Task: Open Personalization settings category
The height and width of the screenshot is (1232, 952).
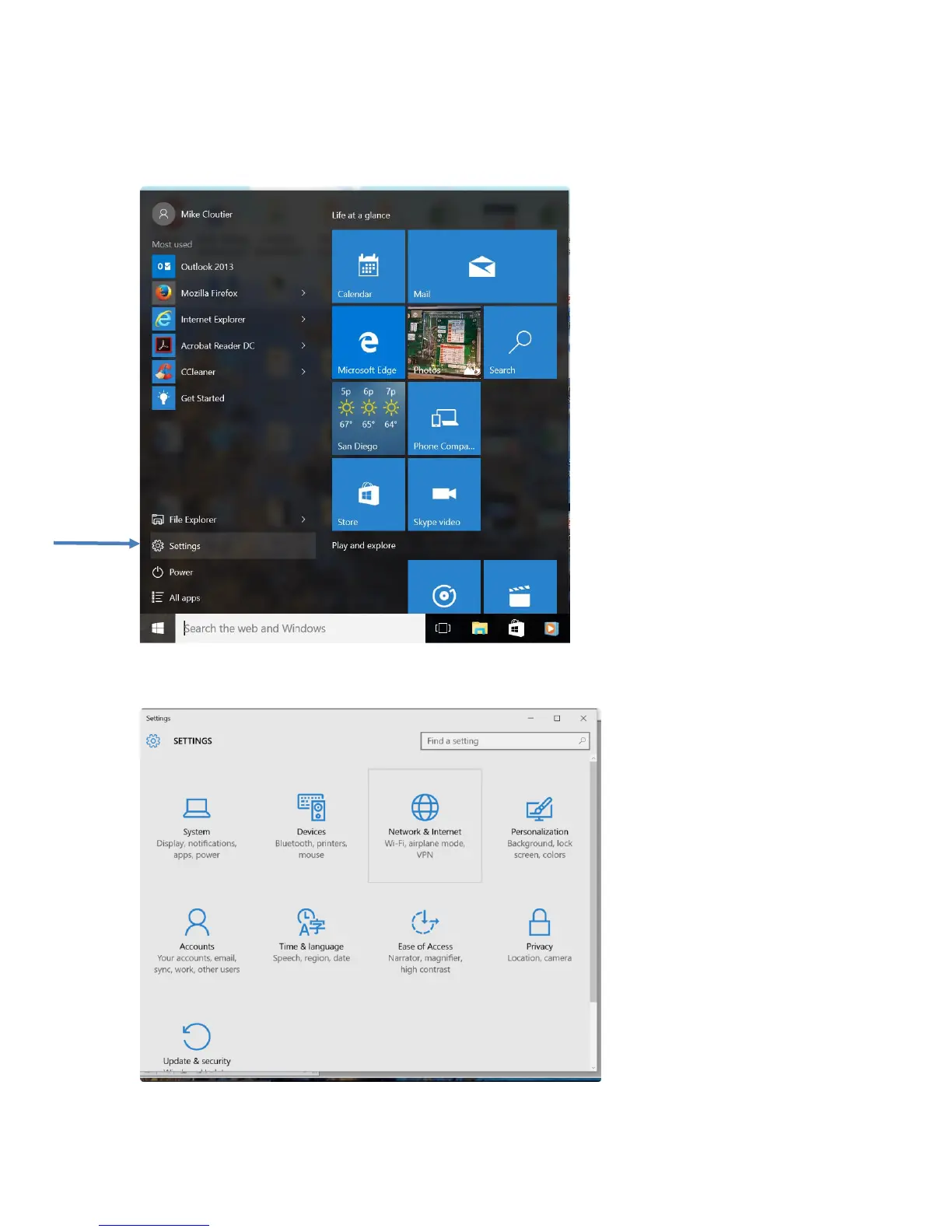Action: click(540, 826)
